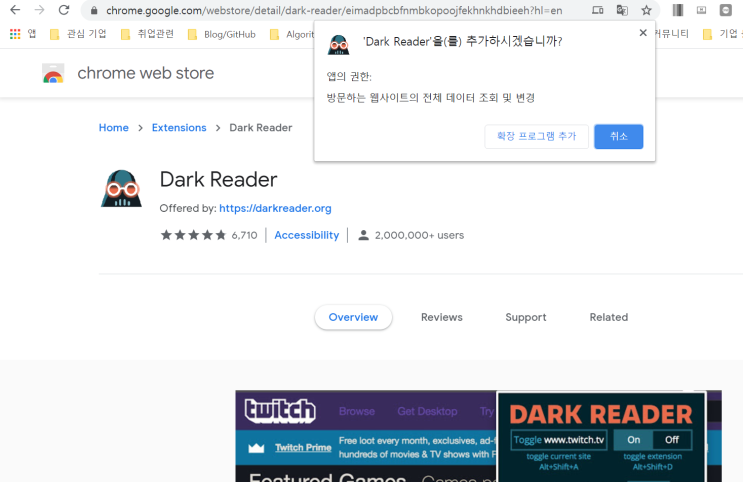Click the crown icon beside Twitch Prime
743x482 pixels.
click(256, 448)
